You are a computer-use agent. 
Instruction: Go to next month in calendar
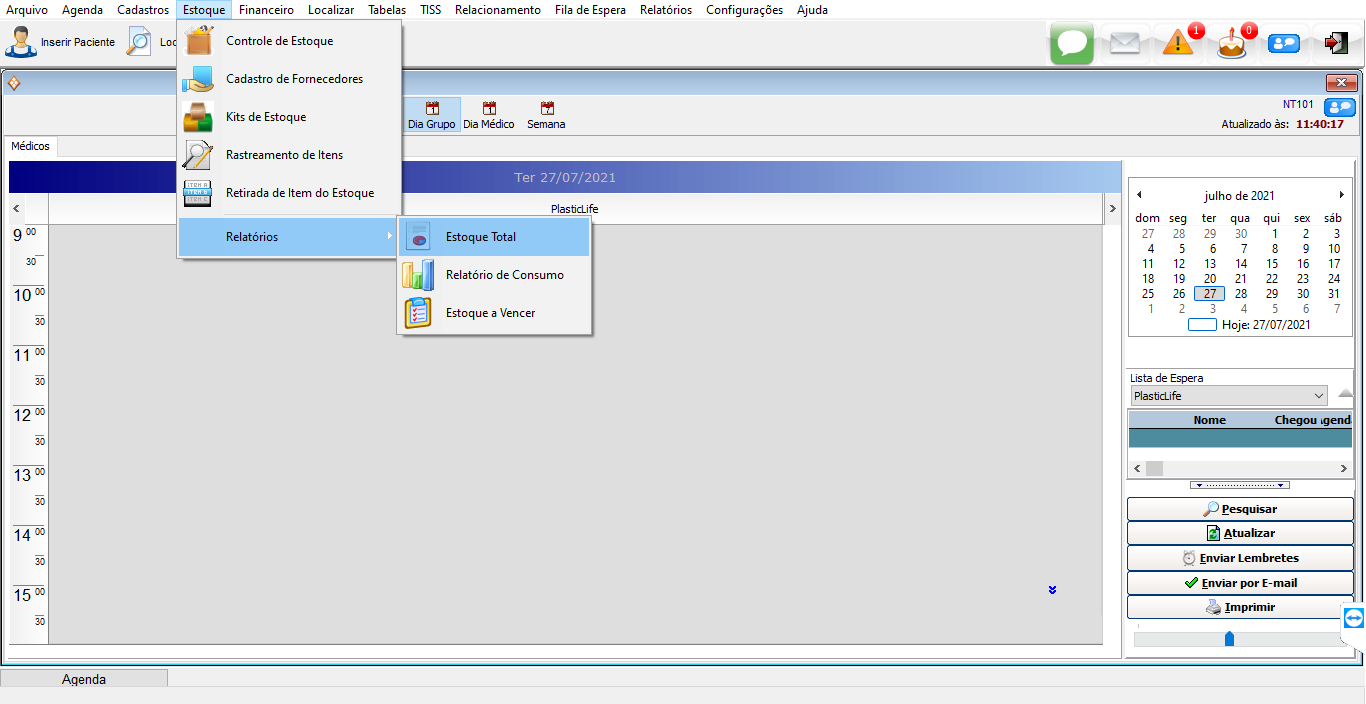click(x=1342, y=195)
